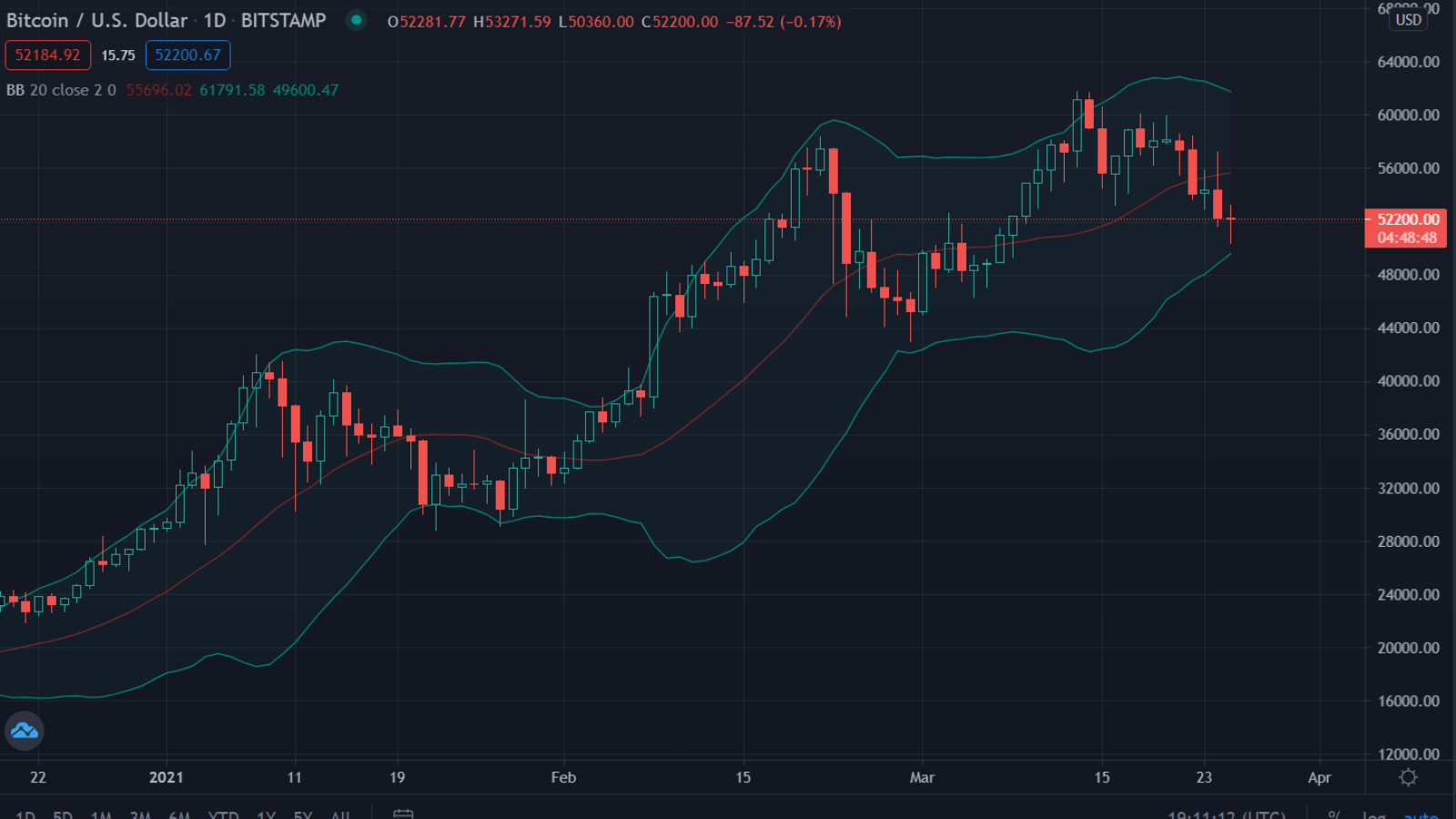The image size is (1456, 819).
Task: Click the green market status dot
Action: click(x=356, y=20)
